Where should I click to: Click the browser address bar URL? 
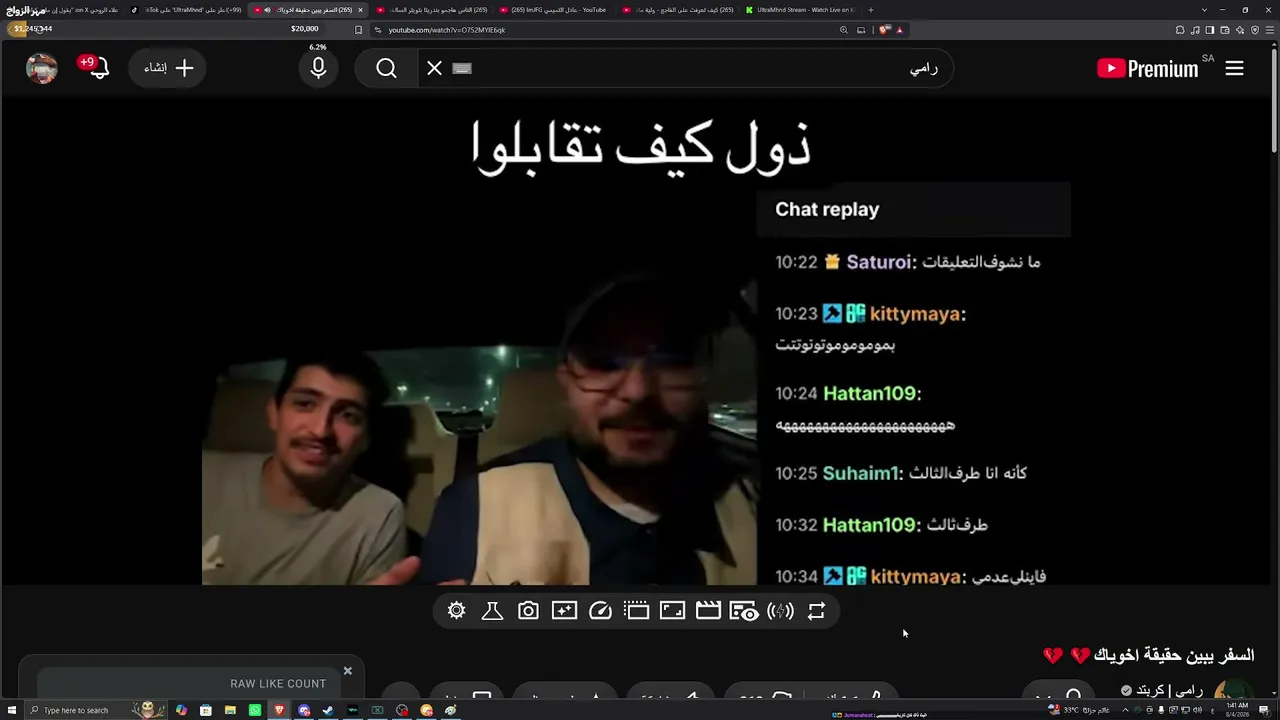coord(447,30)
